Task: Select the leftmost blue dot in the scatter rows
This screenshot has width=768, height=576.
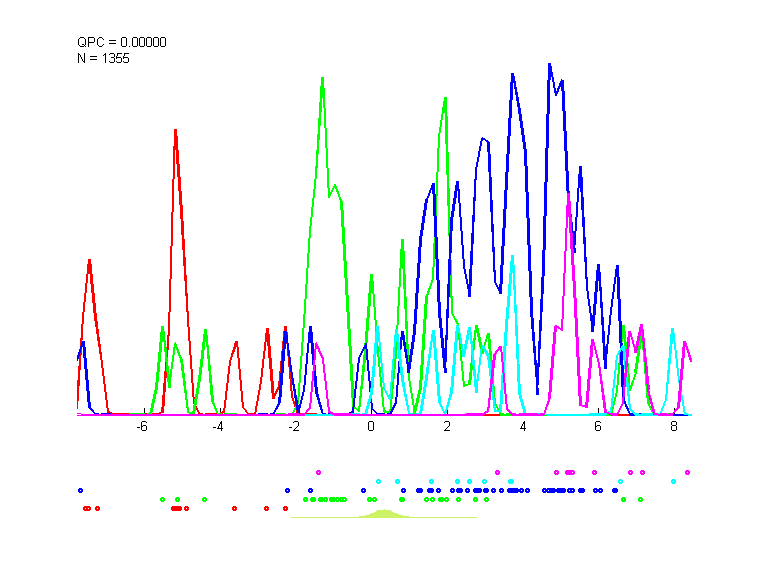Action: (x=80, y=490)
